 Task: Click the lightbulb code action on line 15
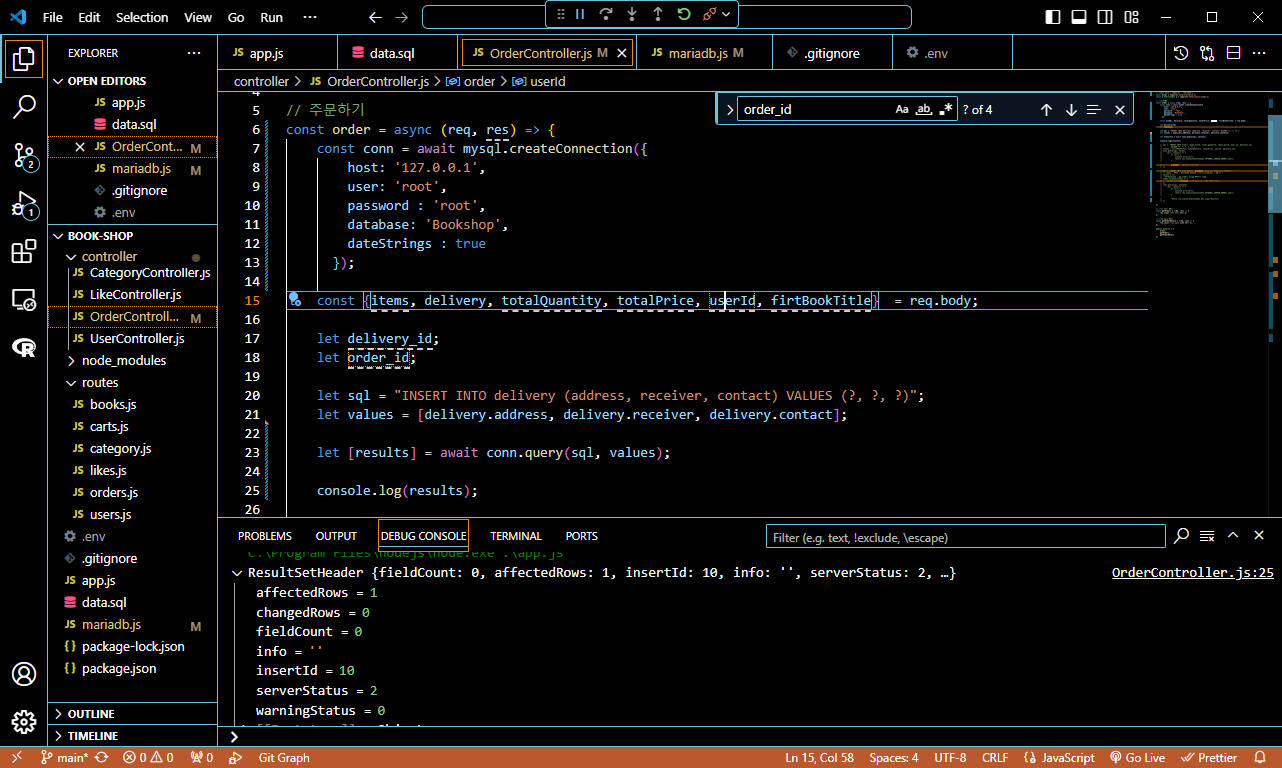pyautogui.click(x=295, y=299)
